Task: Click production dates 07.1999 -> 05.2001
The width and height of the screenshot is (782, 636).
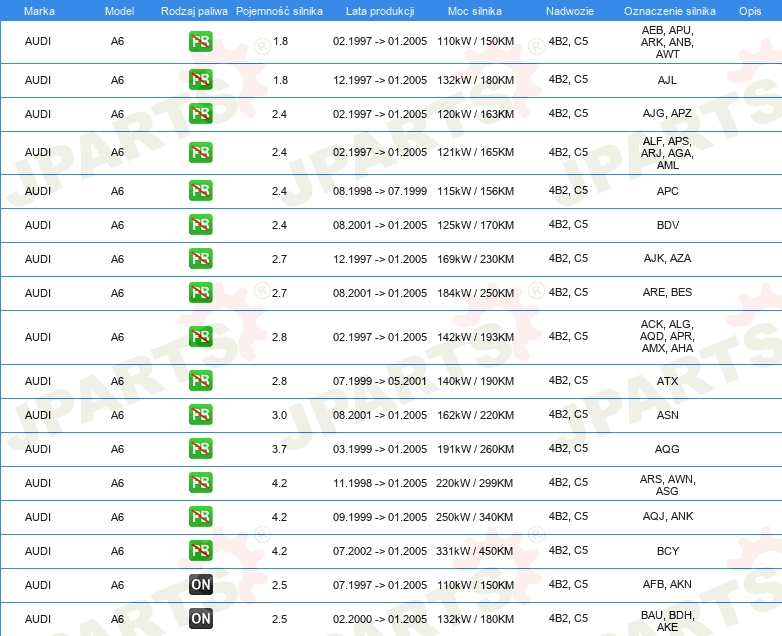Action: pos(380,381)
